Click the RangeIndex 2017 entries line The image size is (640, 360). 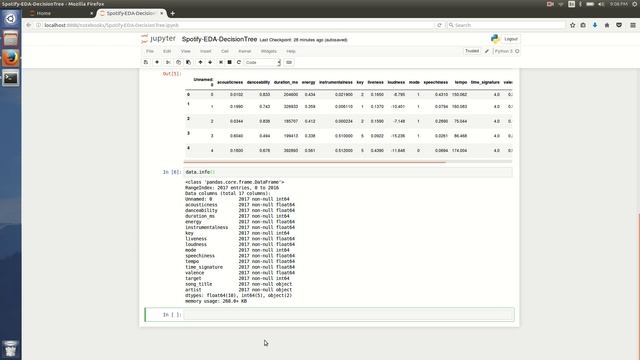click(x=232, y=188)
